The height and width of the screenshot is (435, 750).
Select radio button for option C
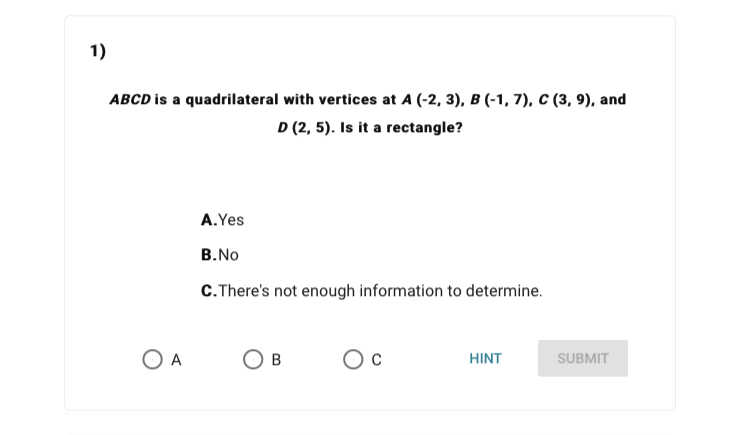[352, 358]
